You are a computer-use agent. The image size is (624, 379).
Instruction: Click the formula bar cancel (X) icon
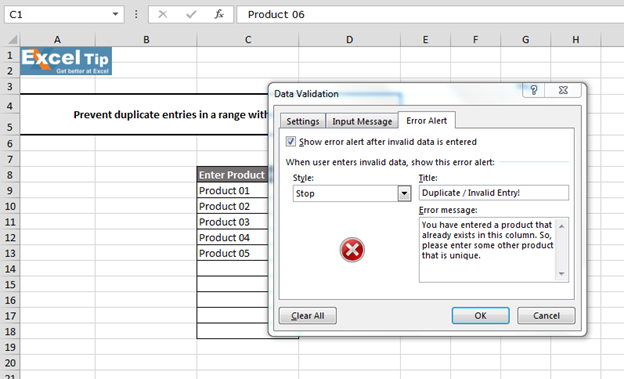click(x=162, y=14)
